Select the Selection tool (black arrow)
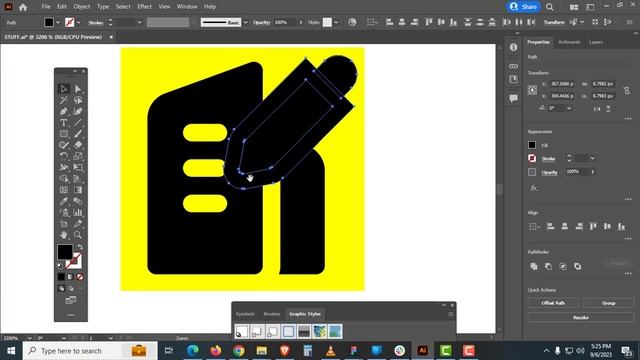 [x=64, y=89]
